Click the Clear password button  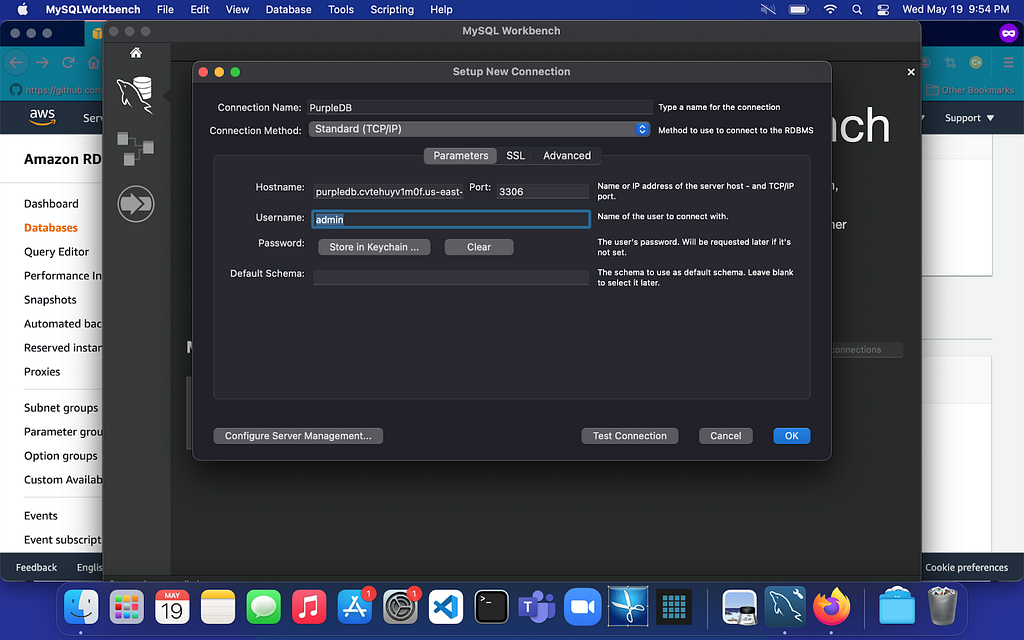[x=479, y=247]
